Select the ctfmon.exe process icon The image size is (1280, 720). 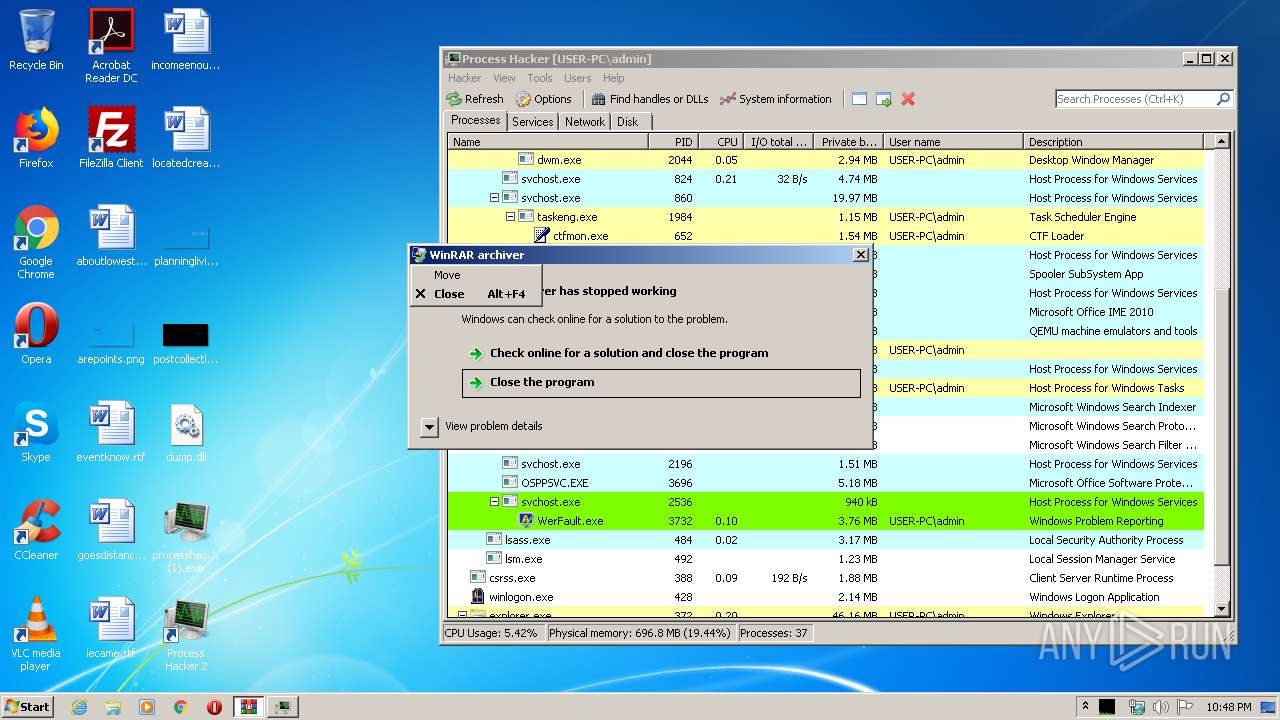(541, 236)
